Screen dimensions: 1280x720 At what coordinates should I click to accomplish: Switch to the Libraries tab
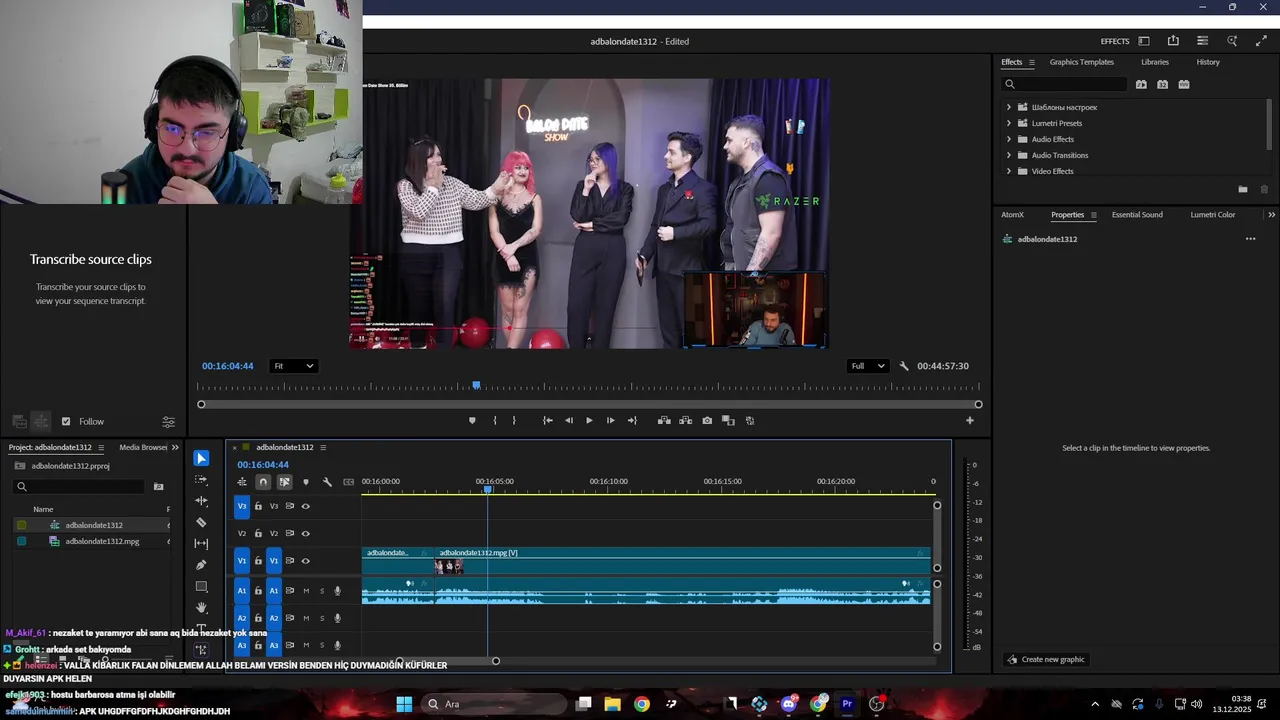click(x=1155, y=62)
